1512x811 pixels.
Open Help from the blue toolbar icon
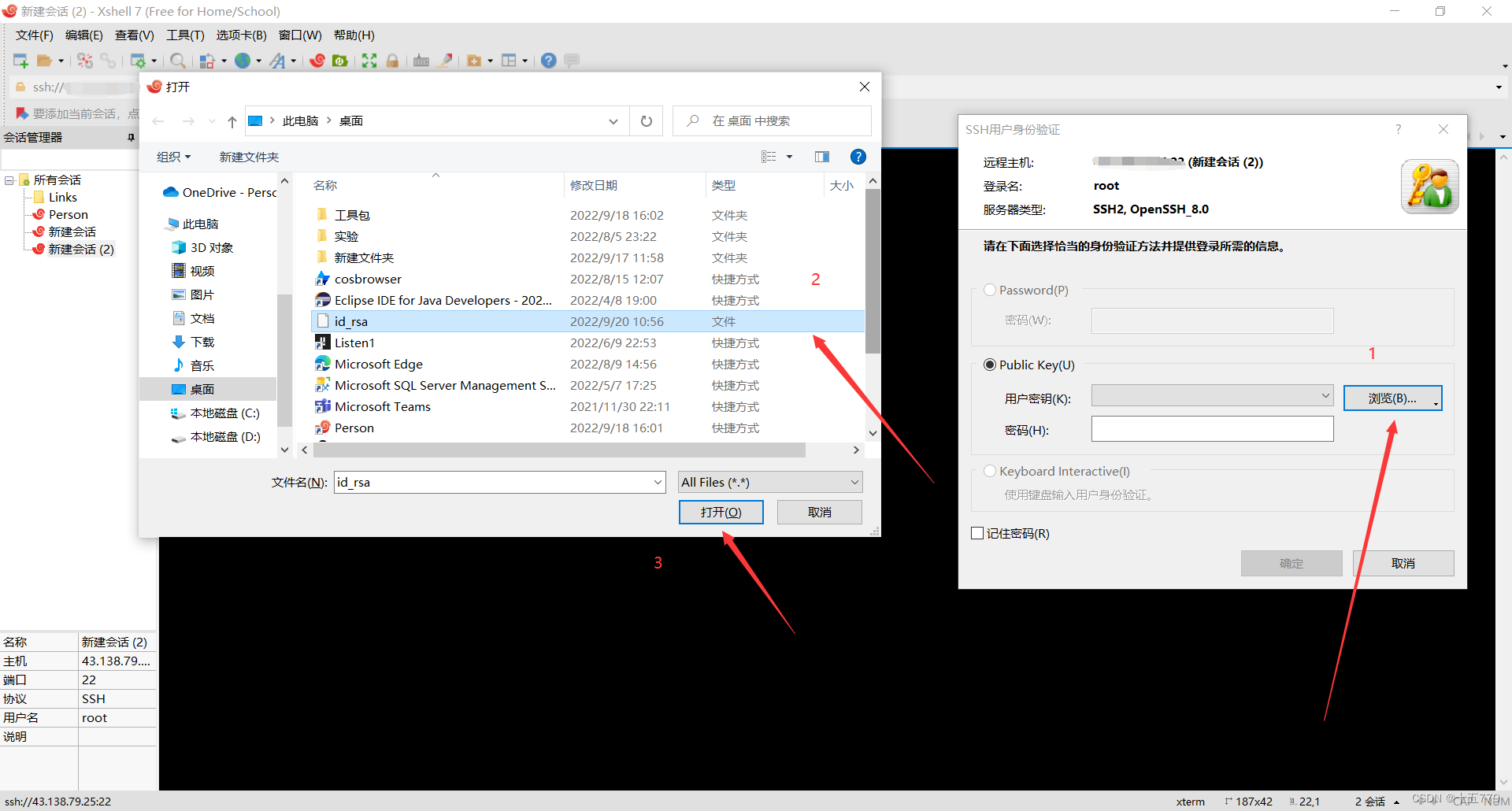[549, 61]
